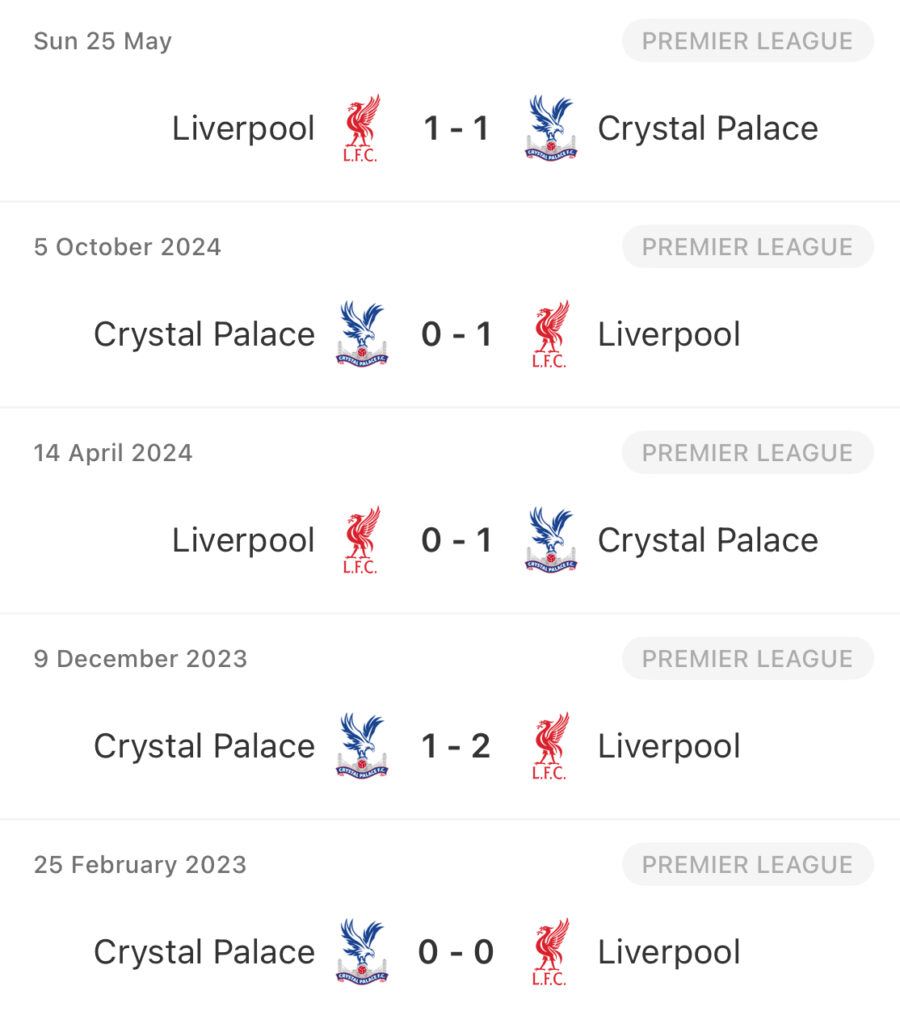Screen dimensions: 900x1024
Task: Click Crystal Palace name in 5 October 2024 match
Action: tap(204, 335)
